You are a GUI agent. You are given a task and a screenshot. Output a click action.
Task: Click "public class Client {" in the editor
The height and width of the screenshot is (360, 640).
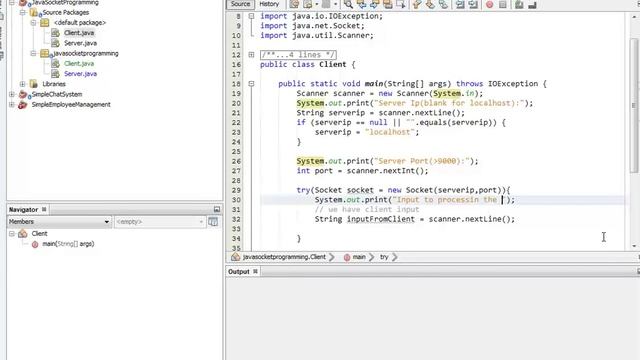(308, 64)
